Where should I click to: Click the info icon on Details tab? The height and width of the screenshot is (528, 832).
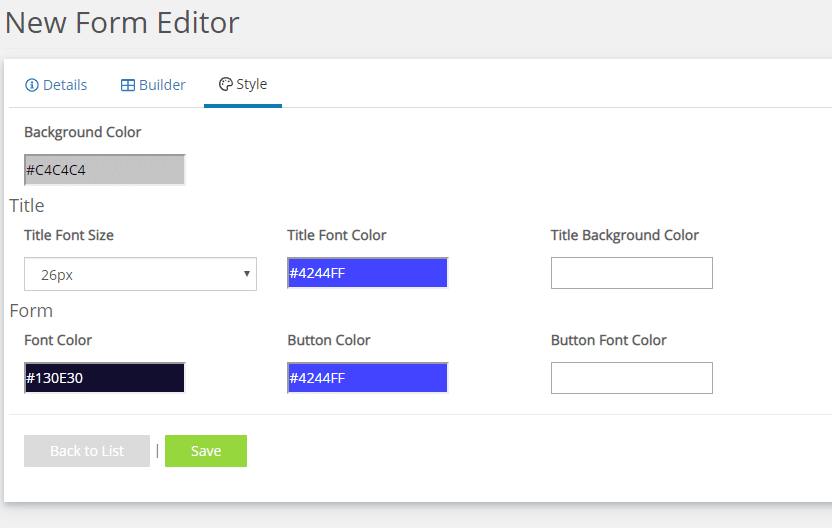(x=32, y=85)
